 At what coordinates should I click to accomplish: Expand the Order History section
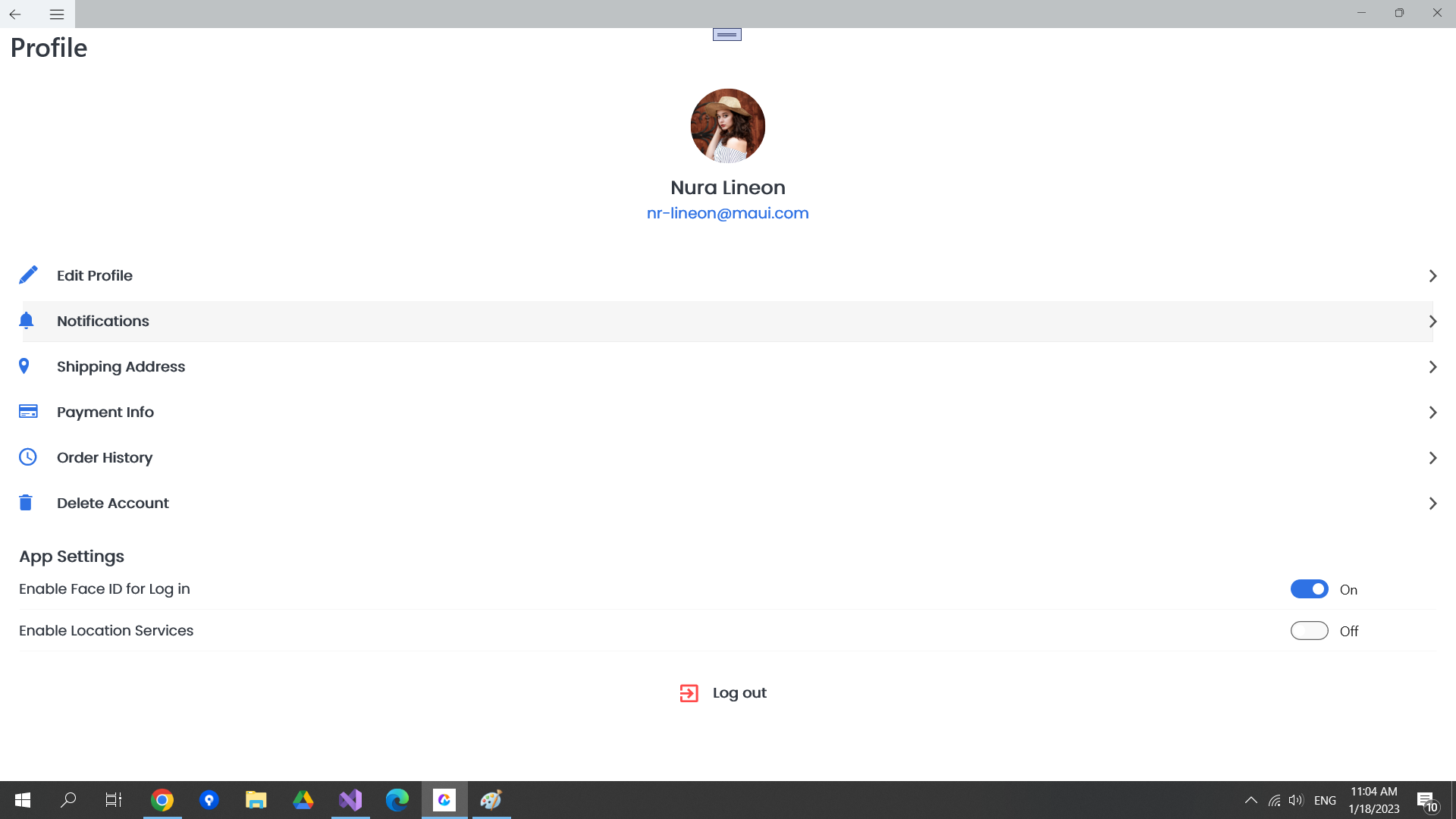click(1432, 457)
